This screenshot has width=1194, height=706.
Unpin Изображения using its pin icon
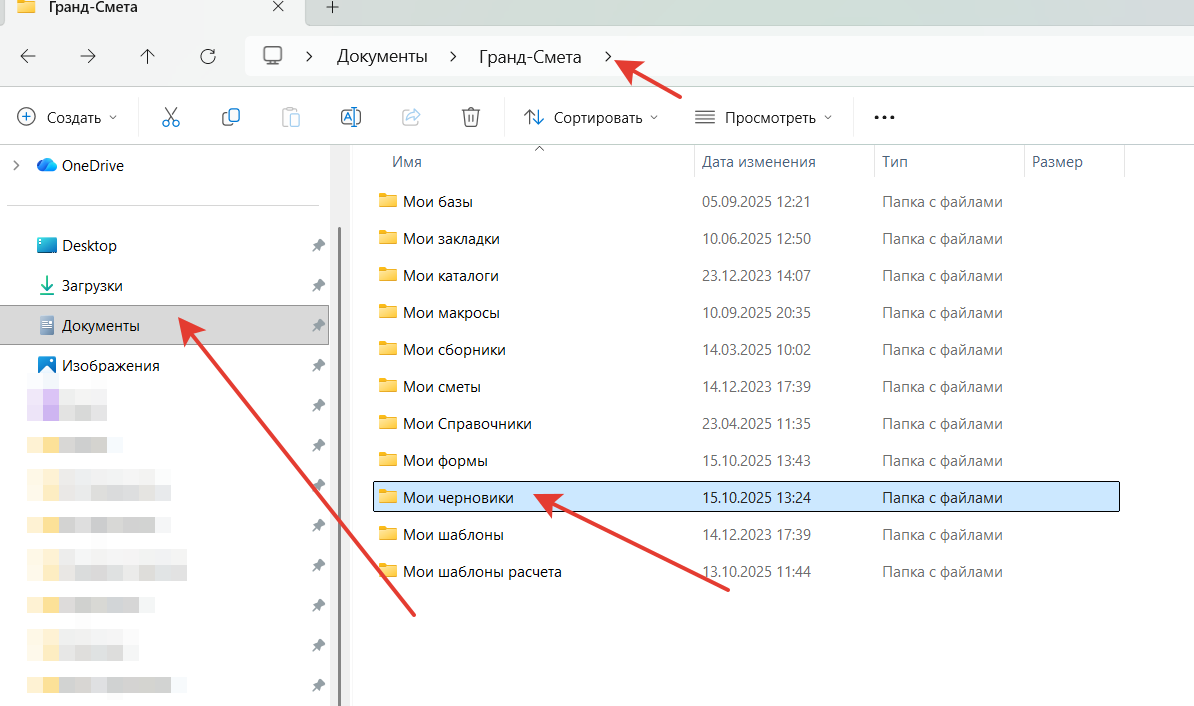click(x=318, y=366)
